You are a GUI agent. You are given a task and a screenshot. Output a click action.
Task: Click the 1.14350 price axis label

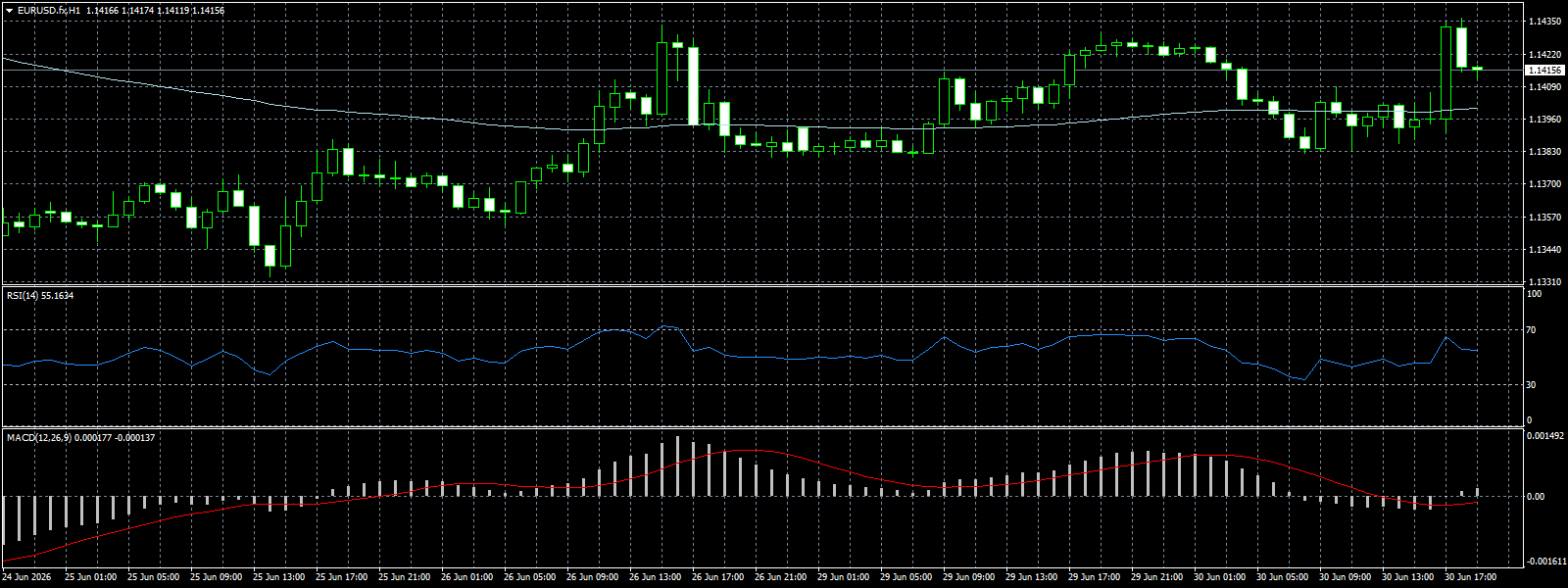pyautogui.click(x=1545, y=22)
